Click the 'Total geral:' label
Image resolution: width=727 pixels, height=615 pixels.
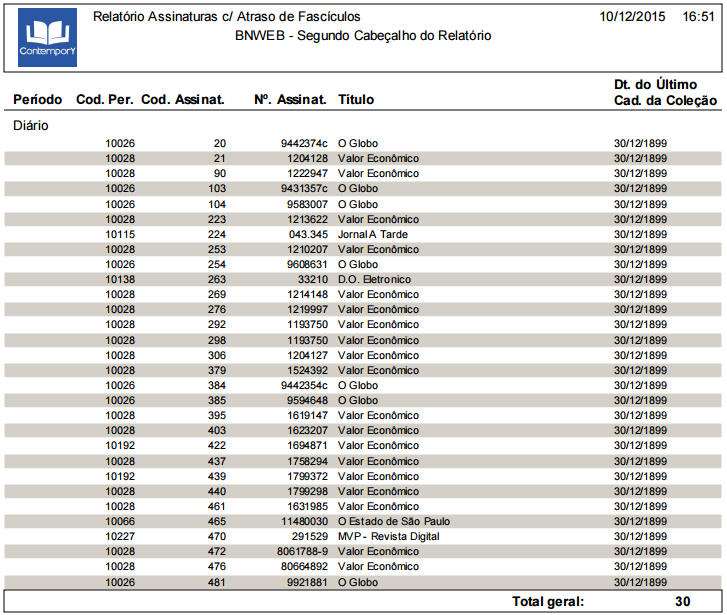pos(548,602)
